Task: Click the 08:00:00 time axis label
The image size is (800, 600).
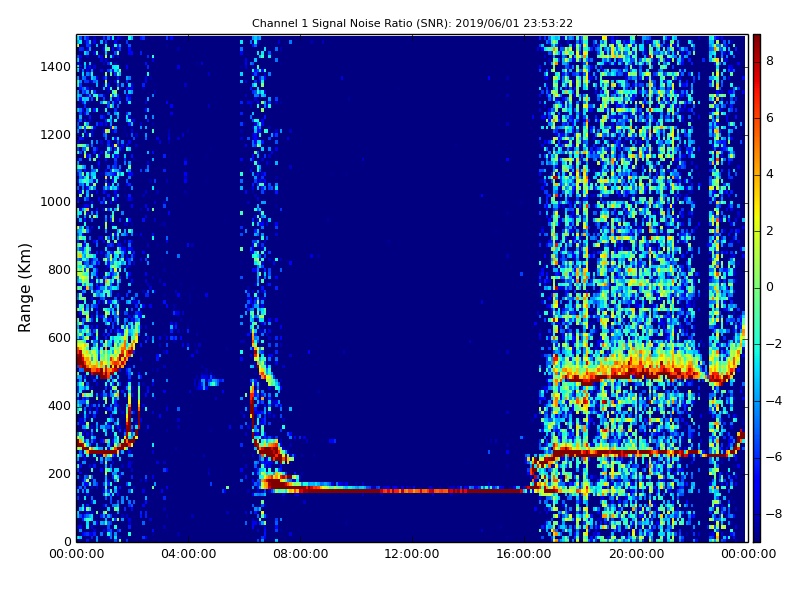Action: point(301,554)
